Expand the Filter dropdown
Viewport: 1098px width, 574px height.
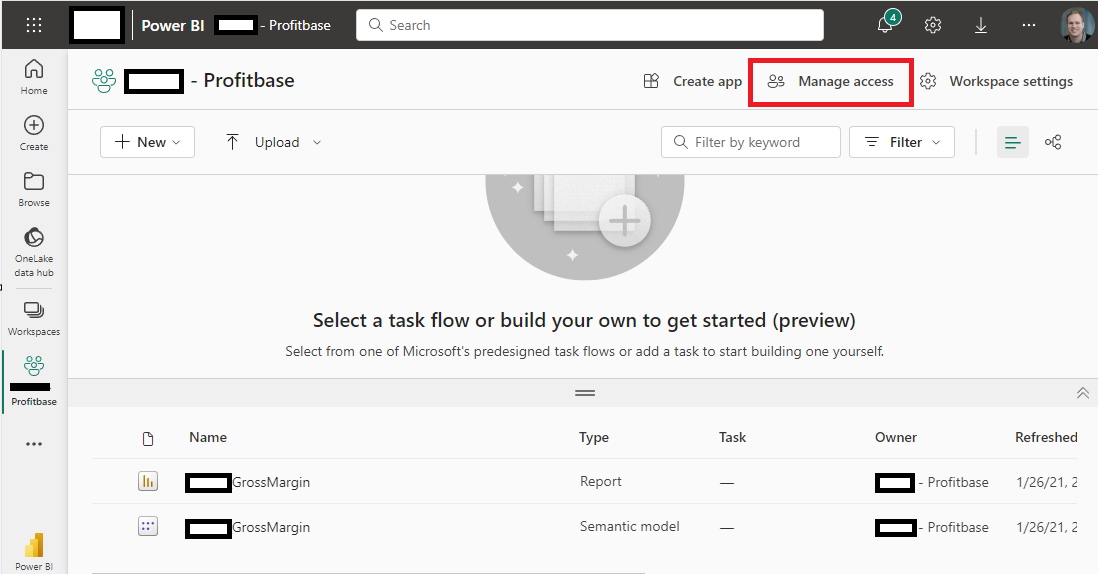click(x=902, y=142)
